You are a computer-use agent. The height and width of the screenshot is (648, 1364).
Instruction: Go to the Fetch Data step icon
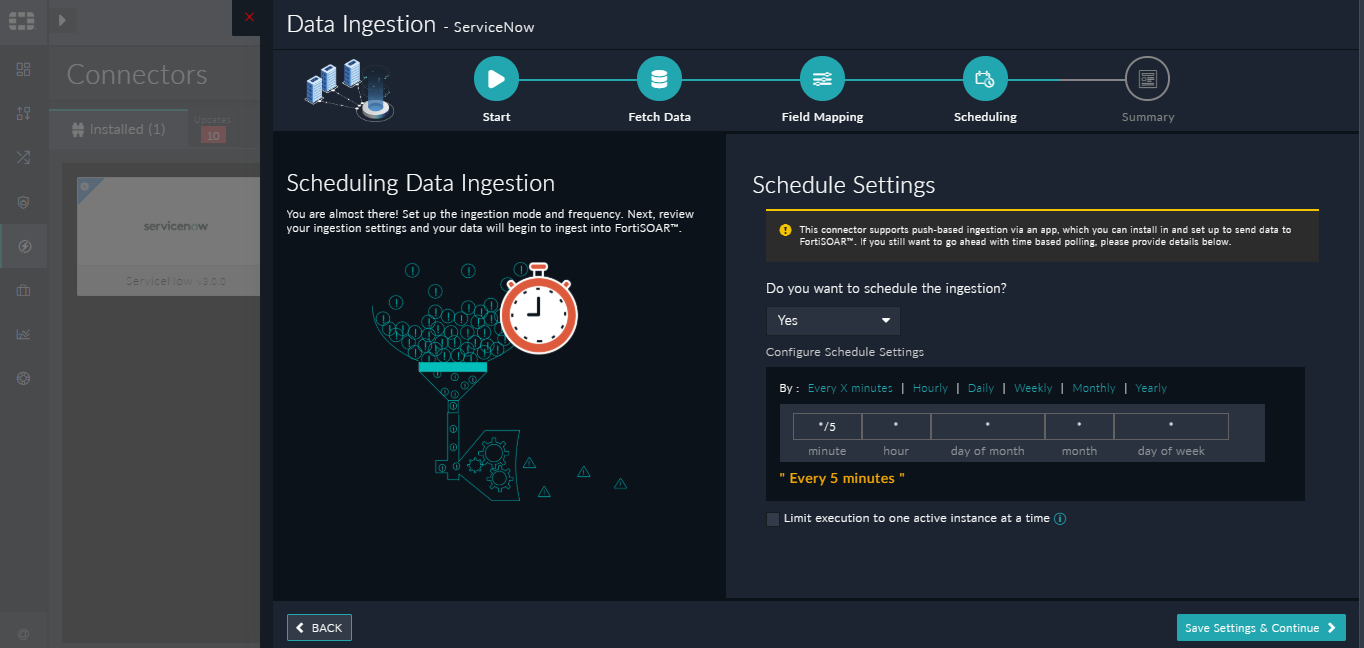(659, 79)
